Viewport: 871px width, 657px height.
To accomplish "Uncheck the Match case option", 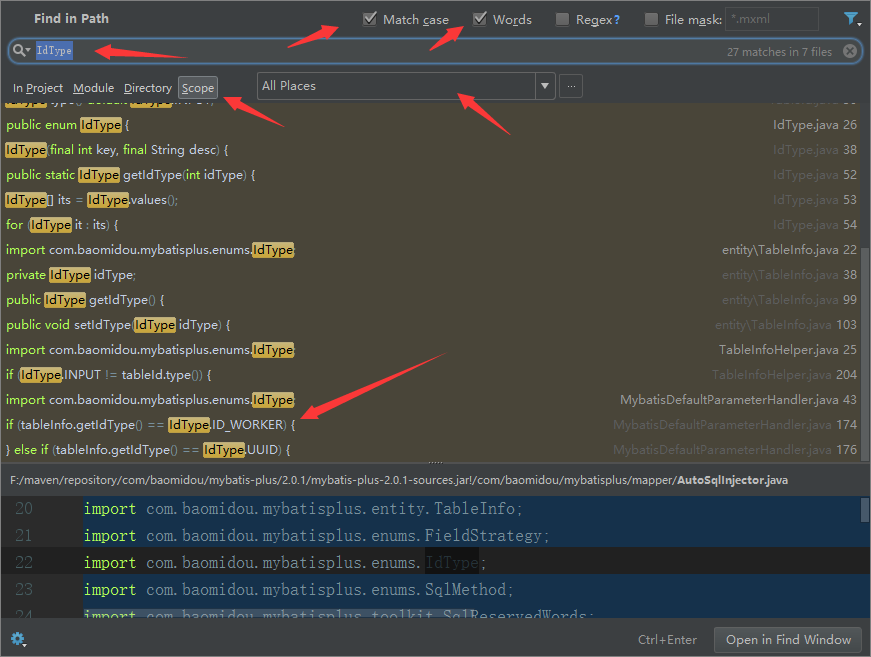I will click(369, 18).
